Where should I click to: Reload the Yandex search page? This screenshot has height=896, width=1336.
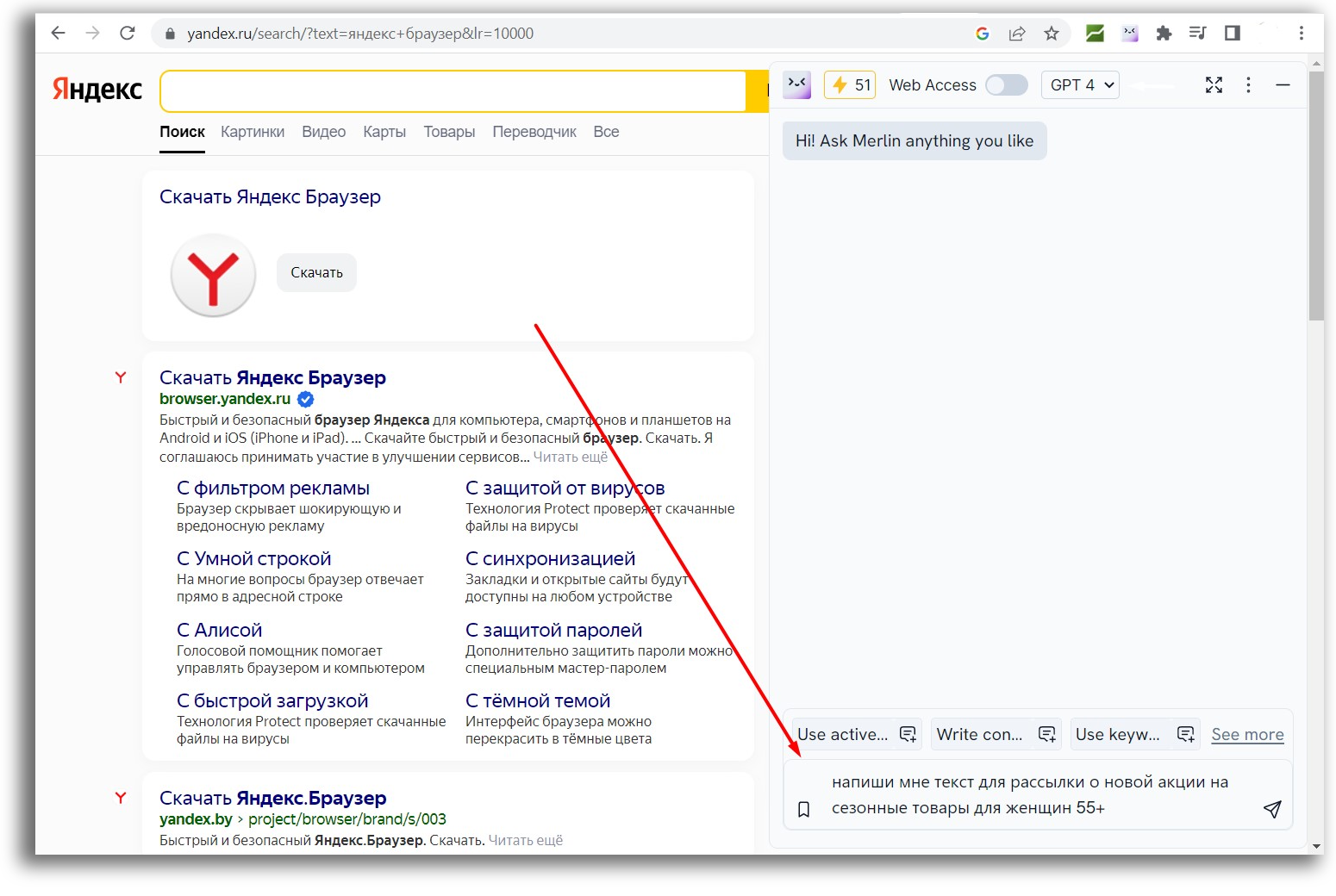pyautogui.click(x=128, y=33)
